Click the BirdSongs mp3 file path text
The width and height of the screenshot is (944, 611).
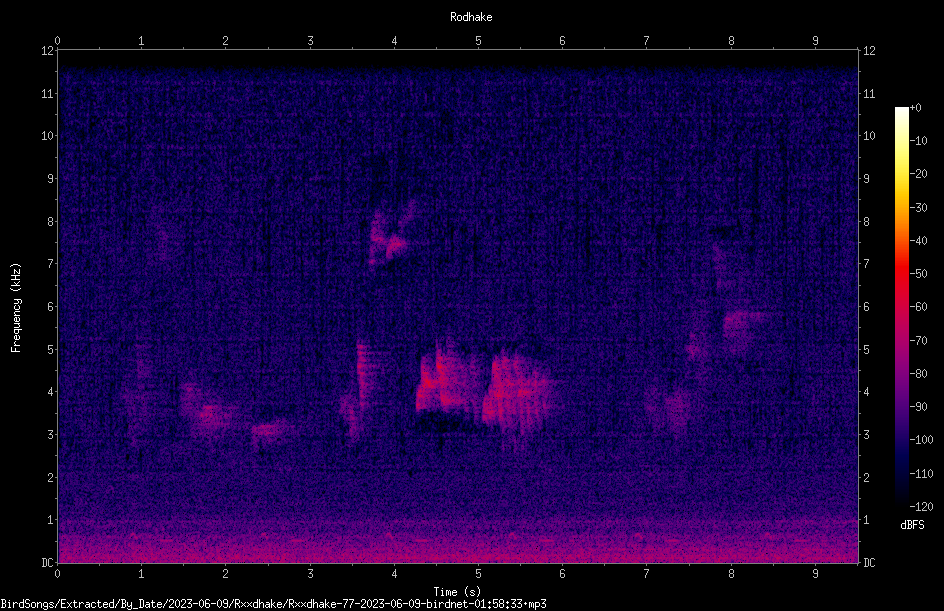click(273, 604)
